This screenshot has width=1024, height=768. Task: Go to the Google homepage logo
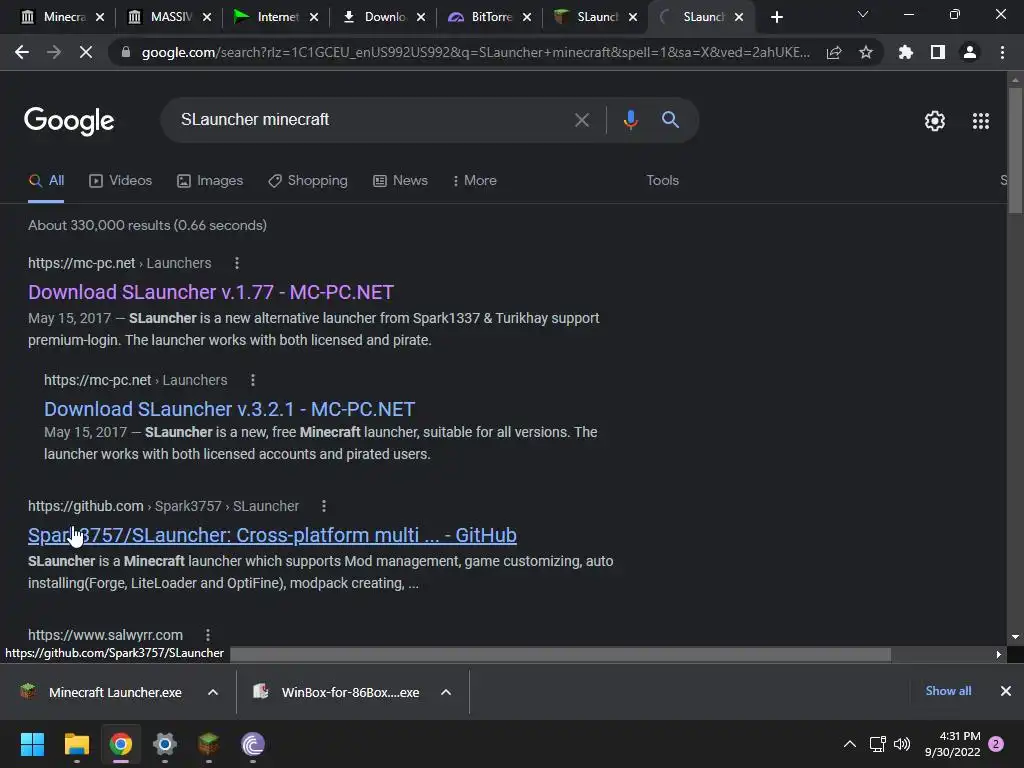pos(69,121)
